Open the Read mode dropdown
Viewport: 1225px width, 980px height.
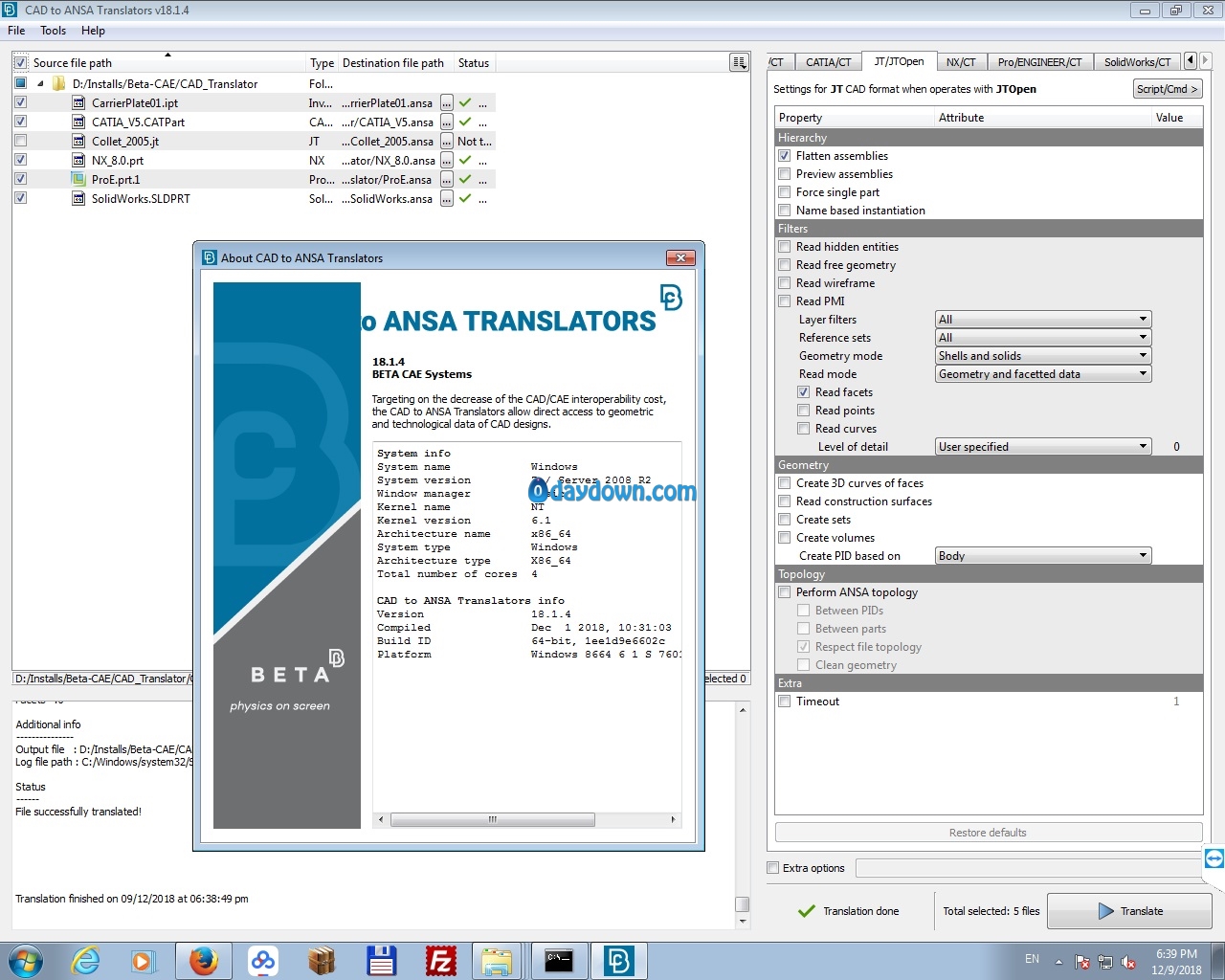[1043, 374]
